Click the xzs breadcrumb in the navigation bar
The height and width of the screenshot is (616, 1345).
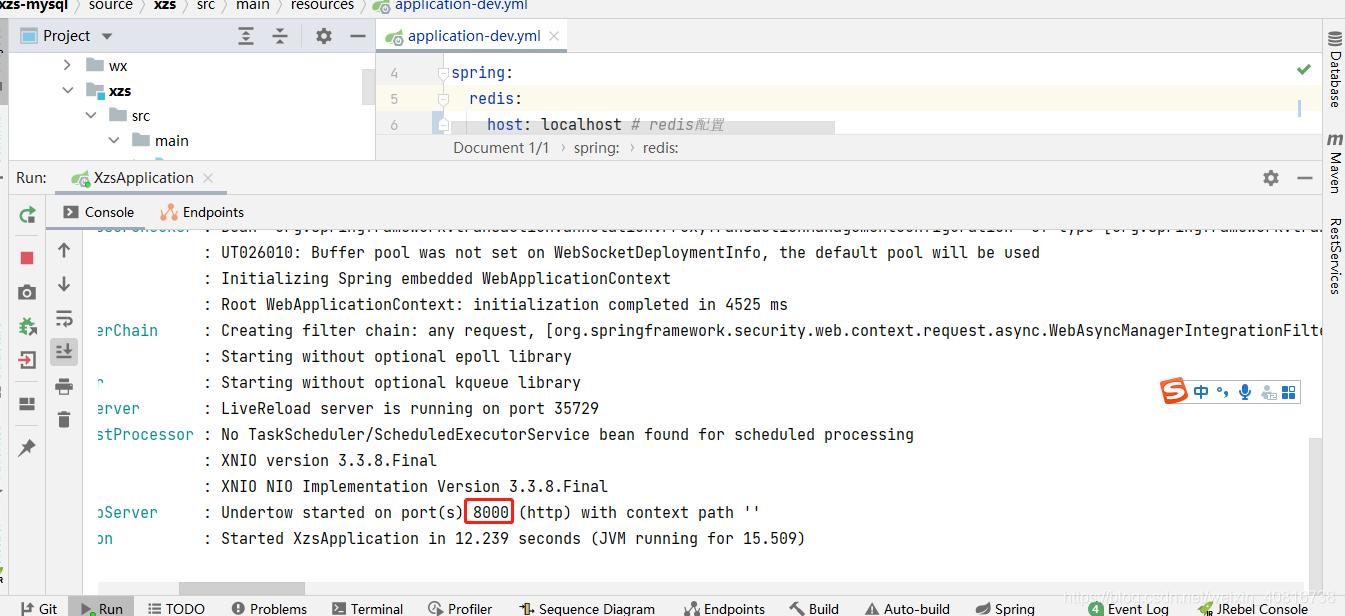(163, 5)
